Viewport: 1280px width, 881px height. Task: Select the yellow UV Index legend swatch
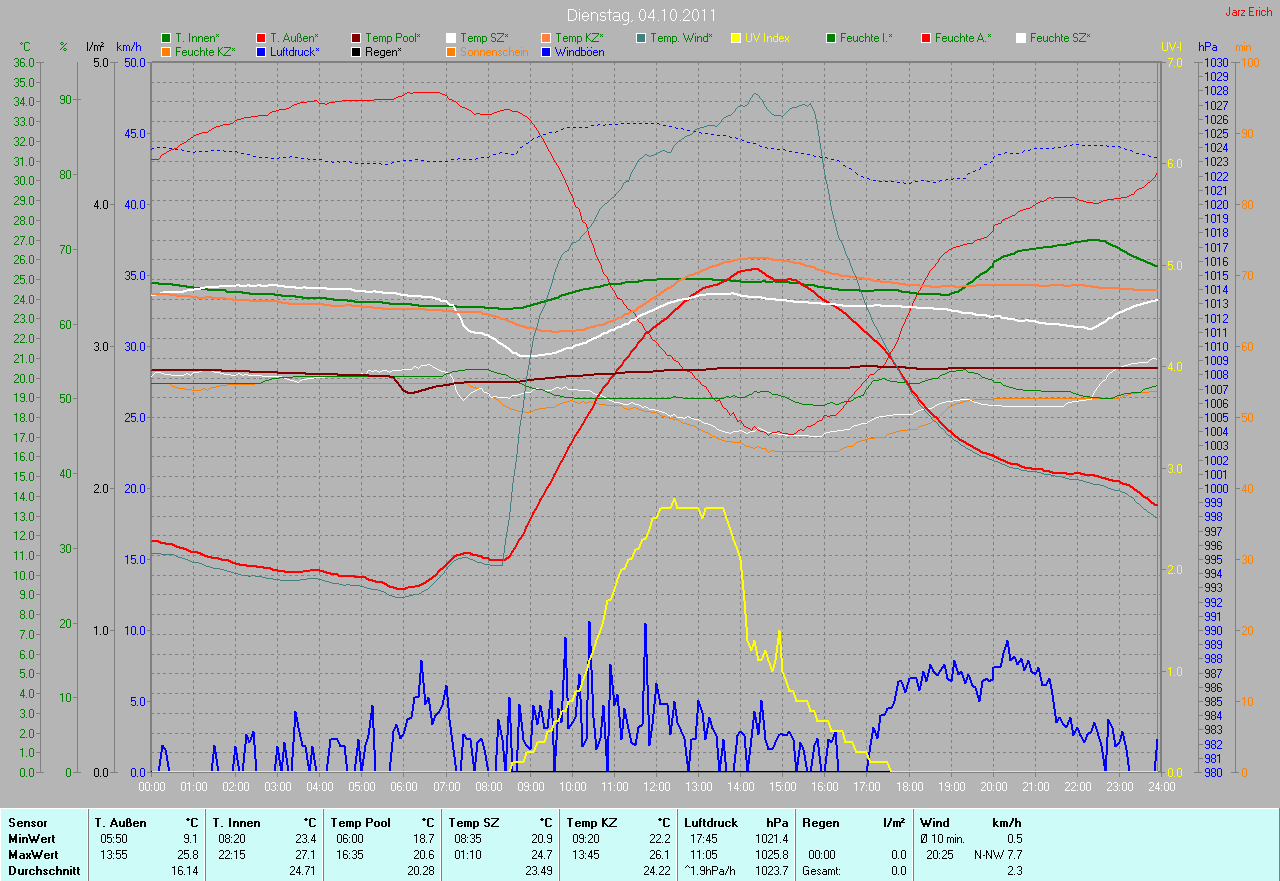click(736, 38)
